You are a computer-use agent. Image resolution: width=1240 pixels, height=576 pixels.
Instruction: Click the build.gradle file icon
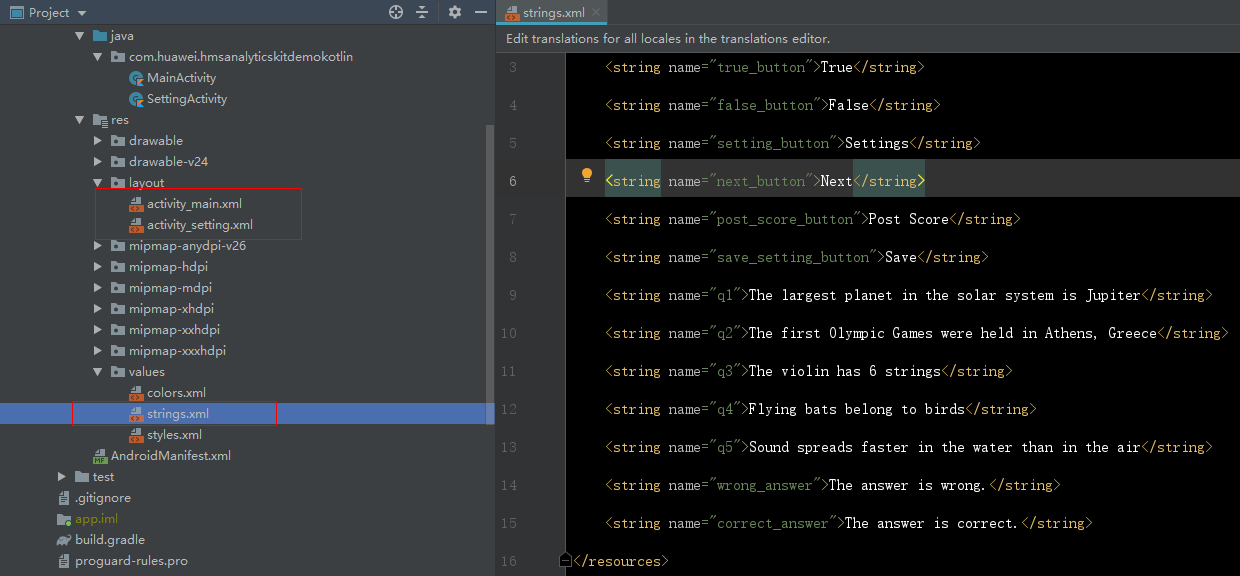[63, 539]
